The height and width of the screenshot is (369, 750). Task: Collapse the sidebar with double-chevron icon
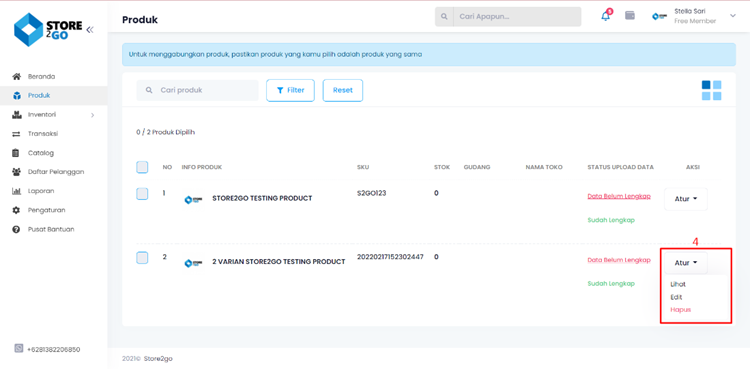90,30
